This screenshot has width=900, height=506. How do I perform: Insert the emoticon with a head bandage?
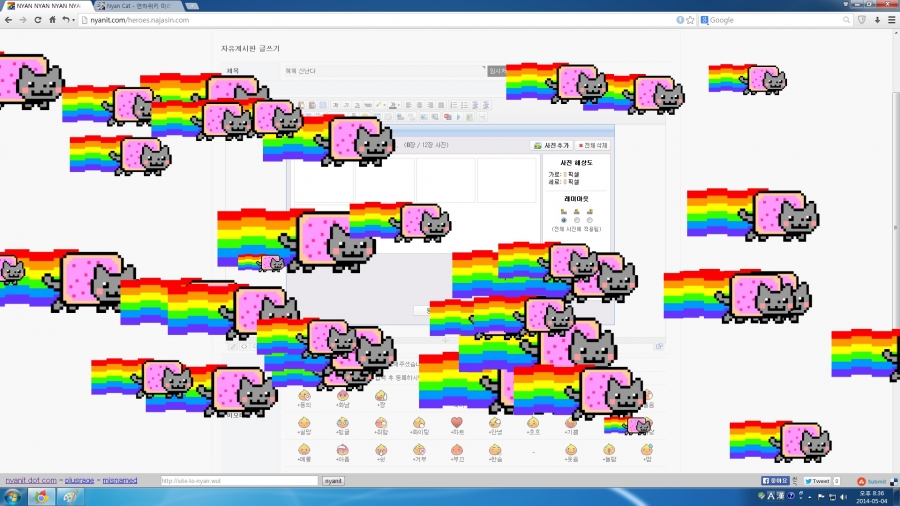342,450
